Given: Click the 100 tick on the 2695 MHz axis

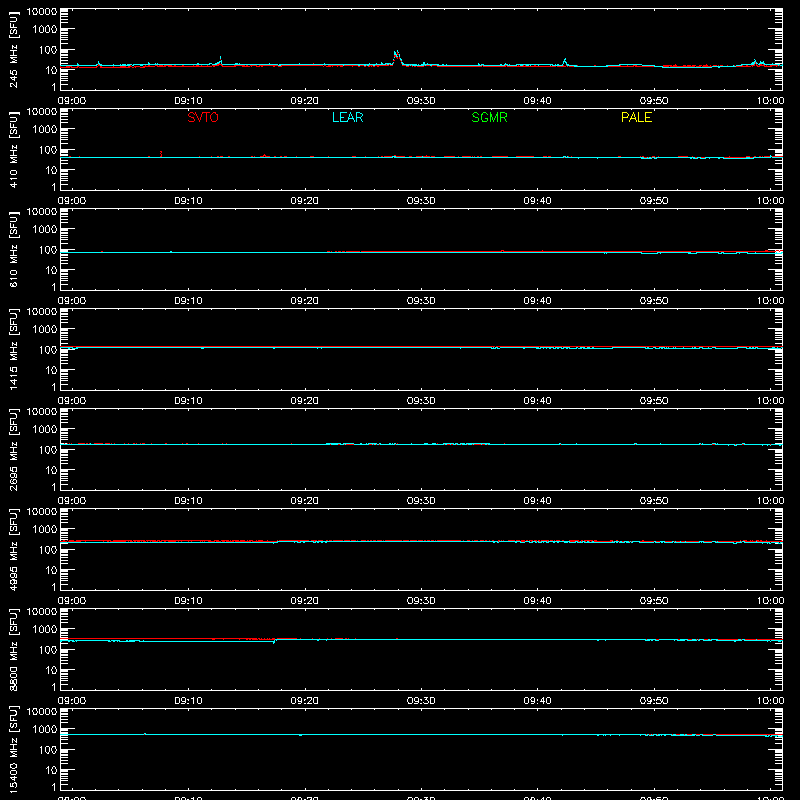Looking at the screenshot, I should click(48, 450).
